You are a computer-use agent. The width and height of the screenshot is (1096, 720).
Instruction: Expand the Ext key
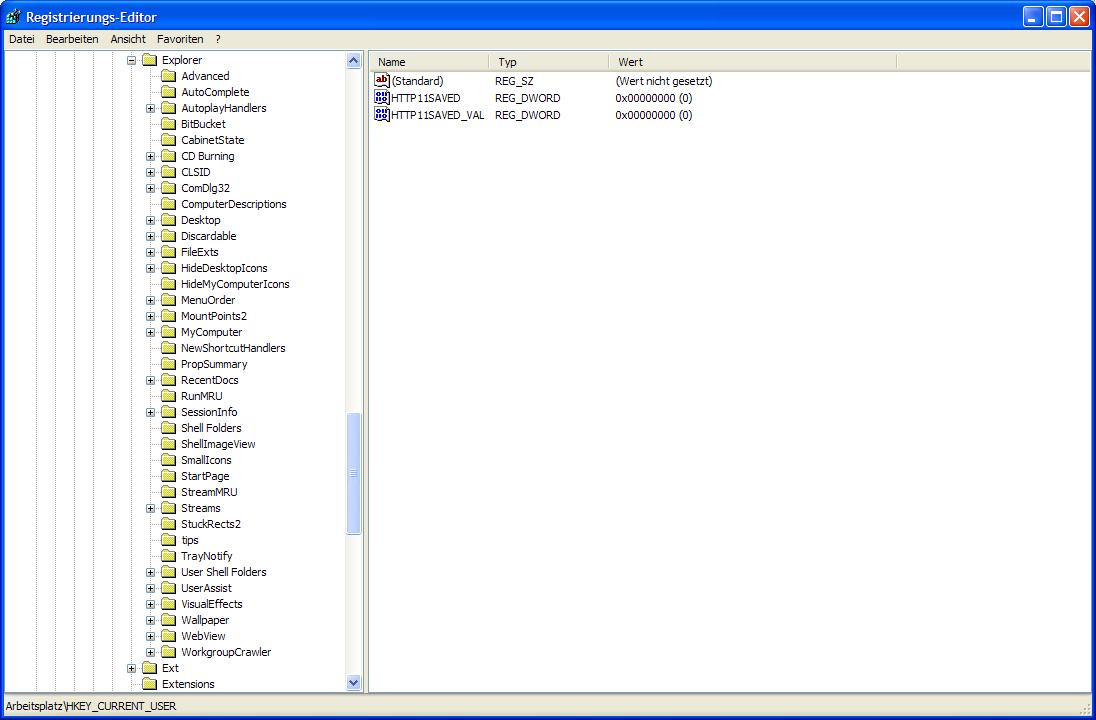[x=131, y=668]
